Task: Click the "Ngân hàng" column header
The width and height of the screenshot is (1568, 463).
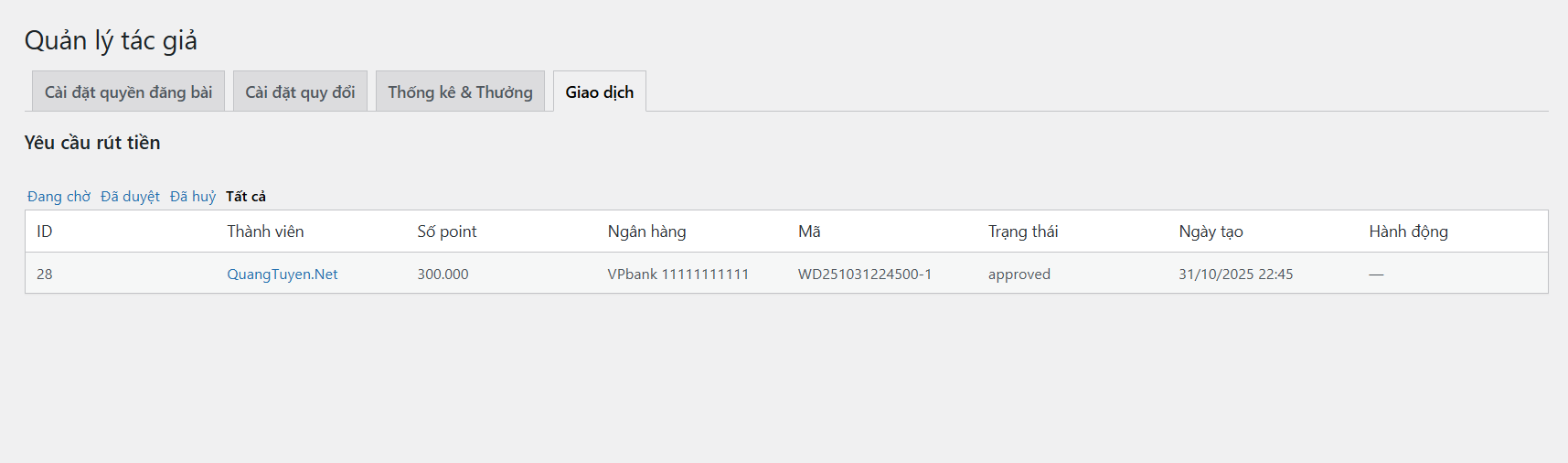Action: click(x=646, y=231)
